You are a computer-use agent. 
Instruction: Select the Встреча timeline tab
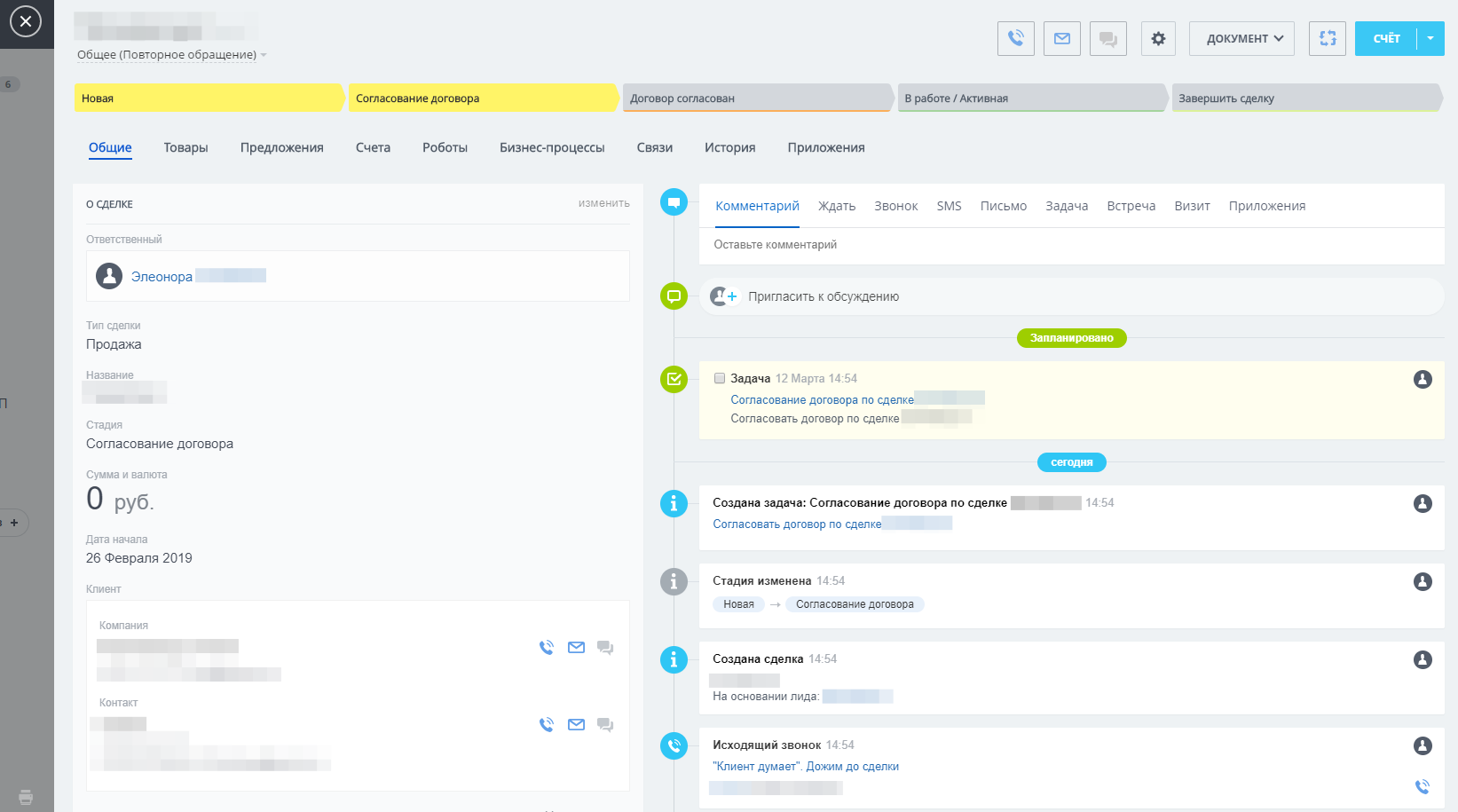(x=1131, y=206)
